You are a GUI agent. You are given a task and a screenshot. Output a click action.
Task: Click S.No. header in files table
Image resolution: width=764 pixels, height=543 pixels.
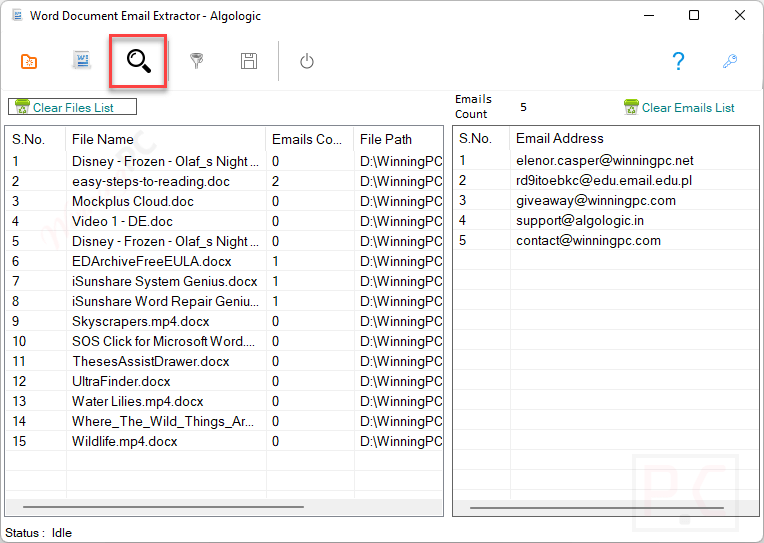tap(36, 139)
